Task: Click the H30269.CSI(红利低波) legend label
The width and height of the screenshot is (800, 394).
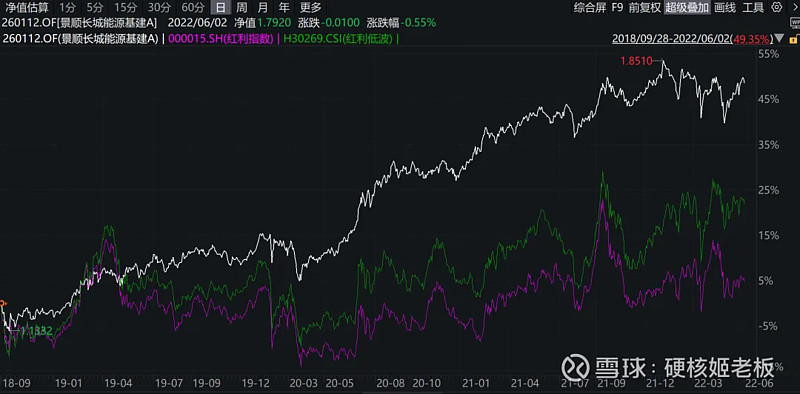Action: pyautogui.click(x=337, y=39)
